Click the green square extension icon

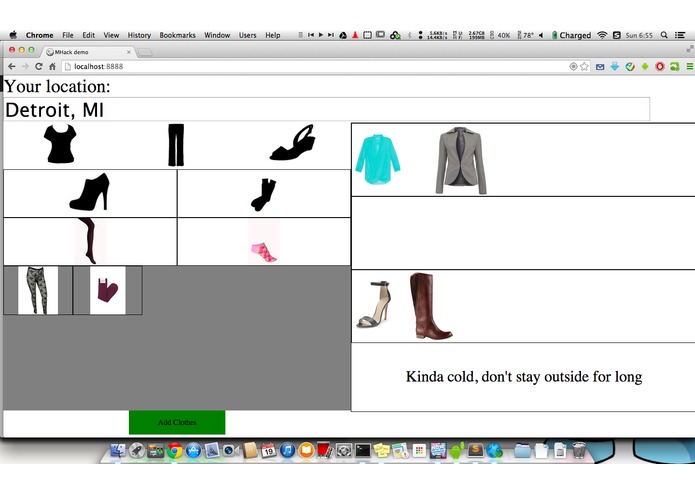[675, 66]
